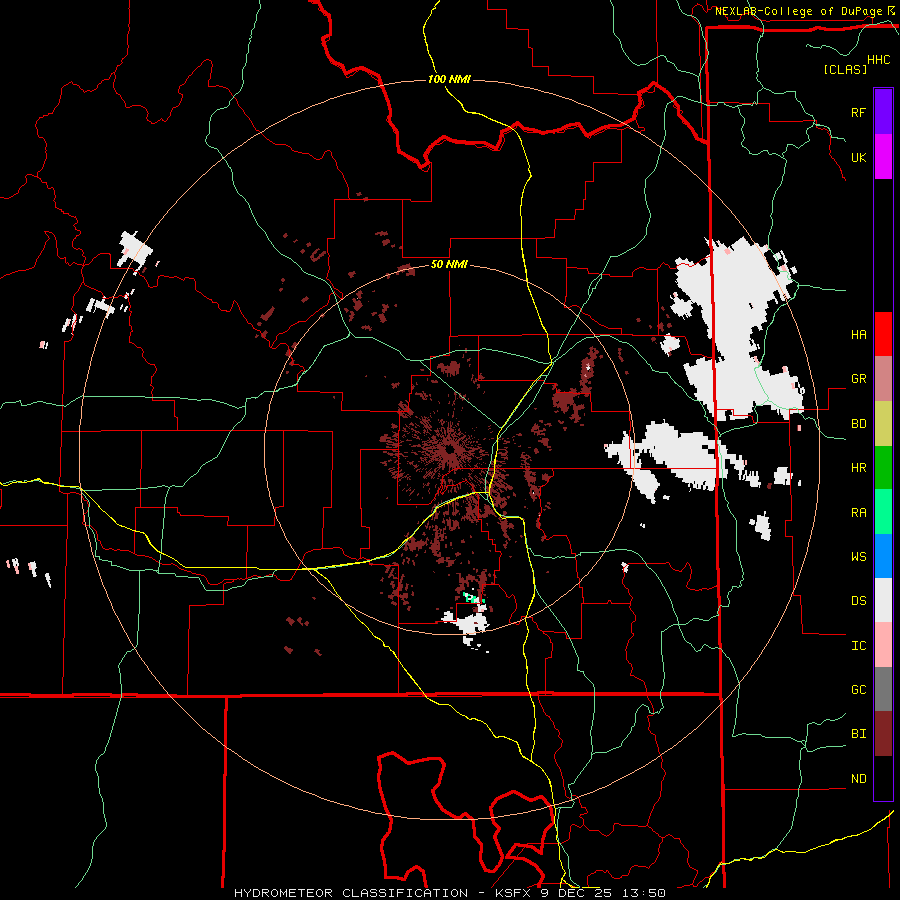Click the '50 NMI' range ring label
The width and height of the screenshot is (900, 900).
(449, 264)
